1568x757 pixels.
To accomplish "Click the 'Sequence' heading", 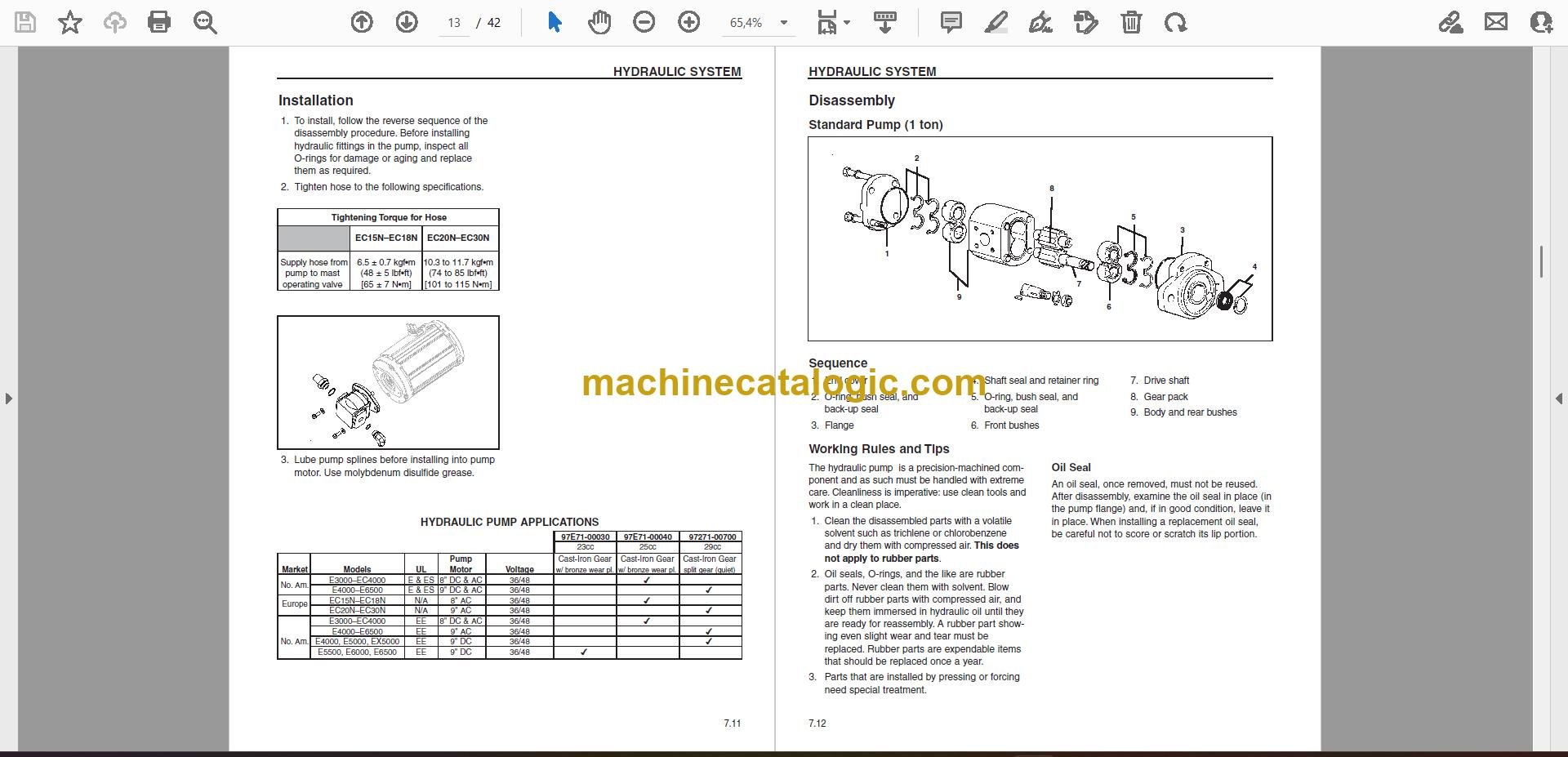I will [x=838, y=363].
